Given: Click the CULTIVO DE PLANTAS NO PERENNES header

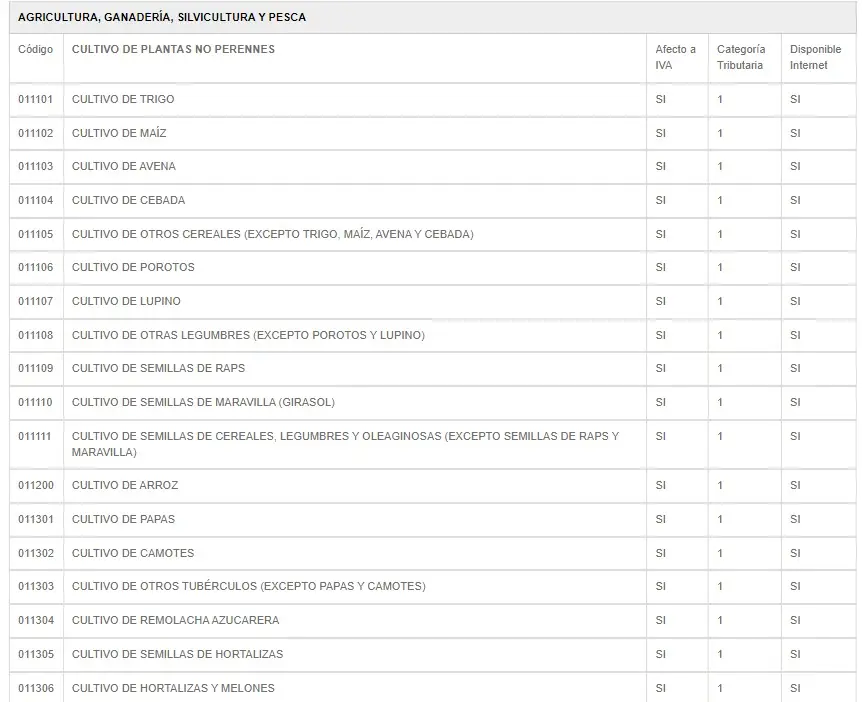Looking at the screenshot, I should tap(173, 49).
